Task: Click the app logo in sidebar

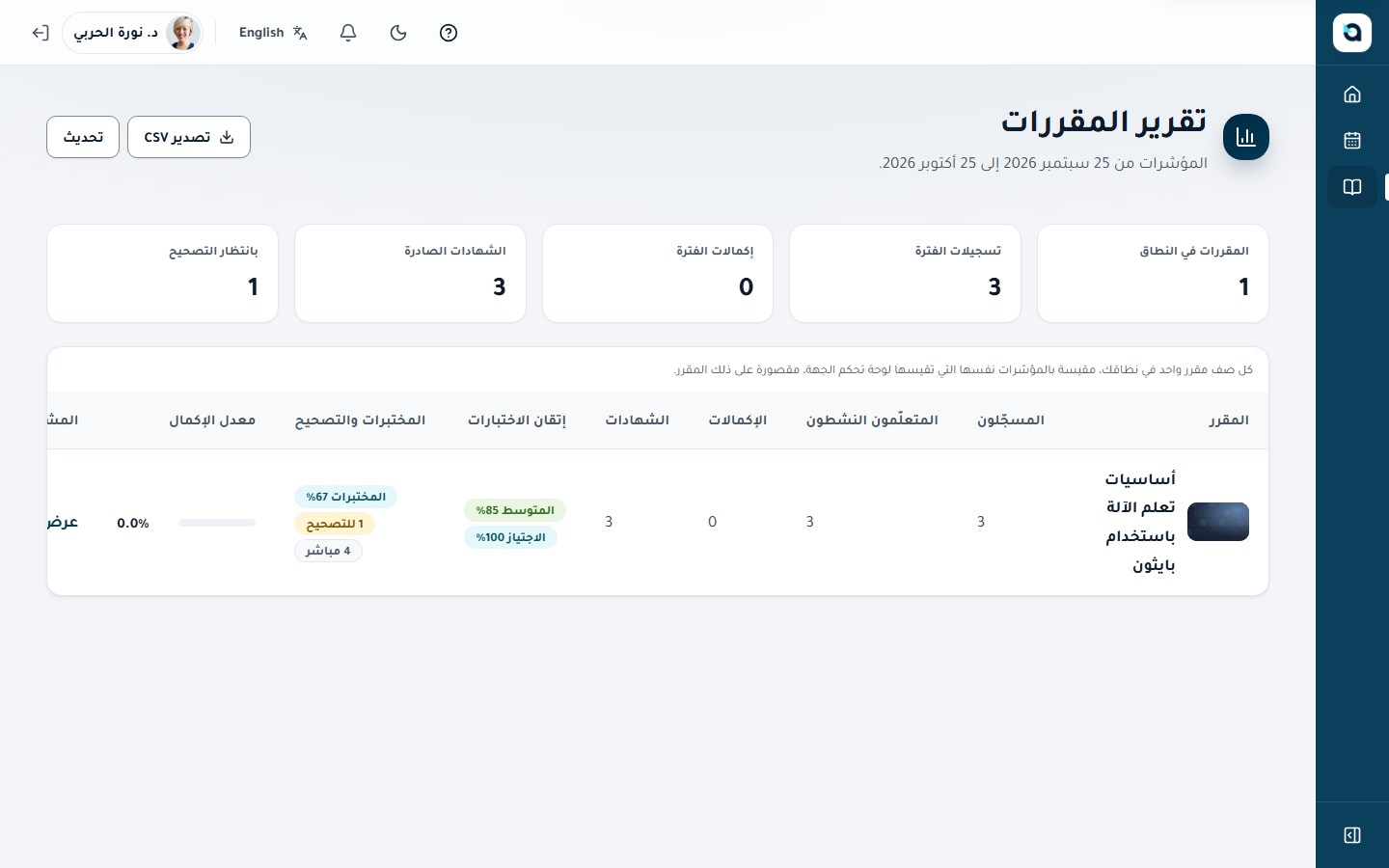Action: tap(1351, 32)
